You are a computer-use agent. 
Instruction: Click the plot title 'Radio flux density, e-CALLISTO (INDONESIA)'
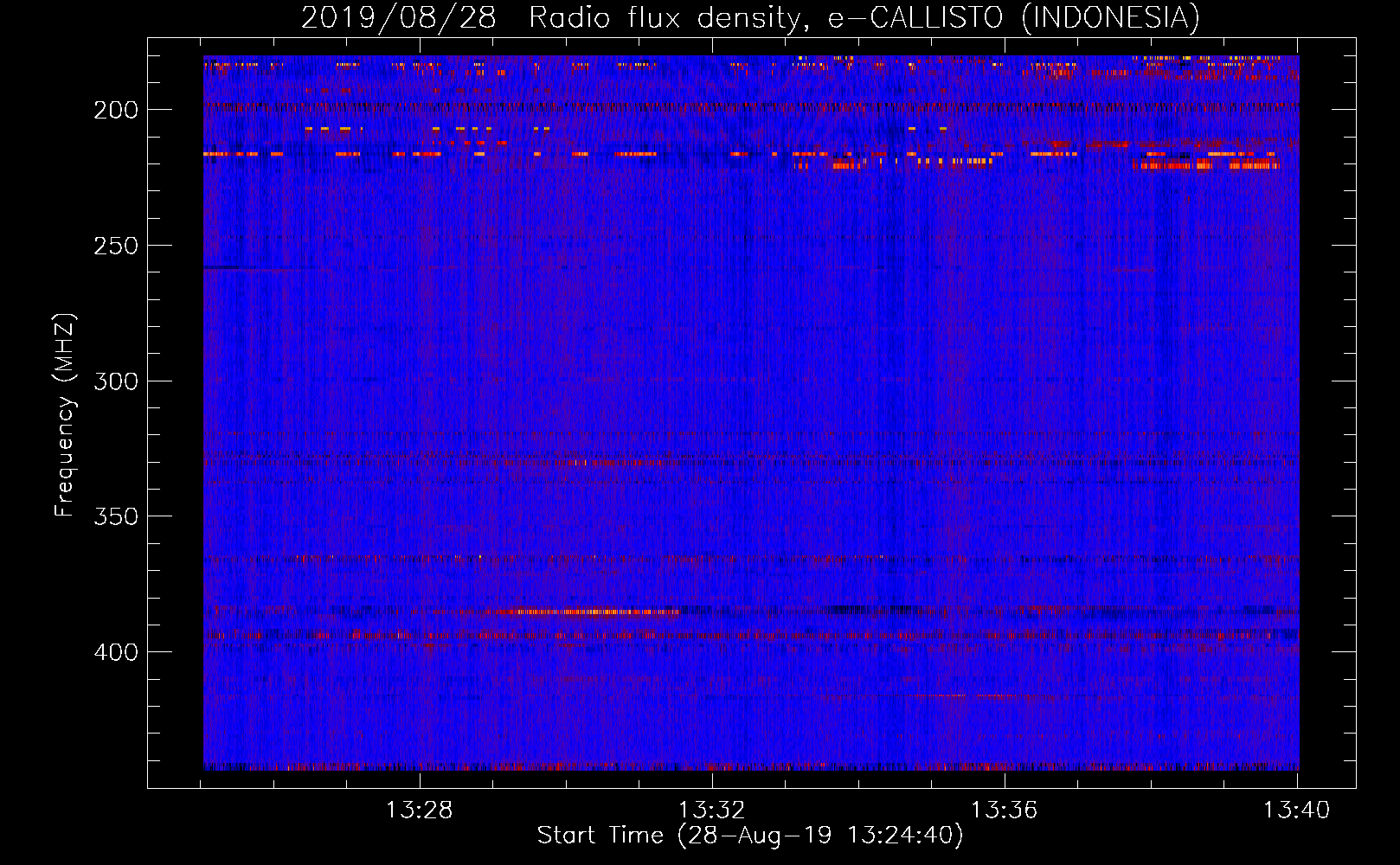[x=864, y=17]
